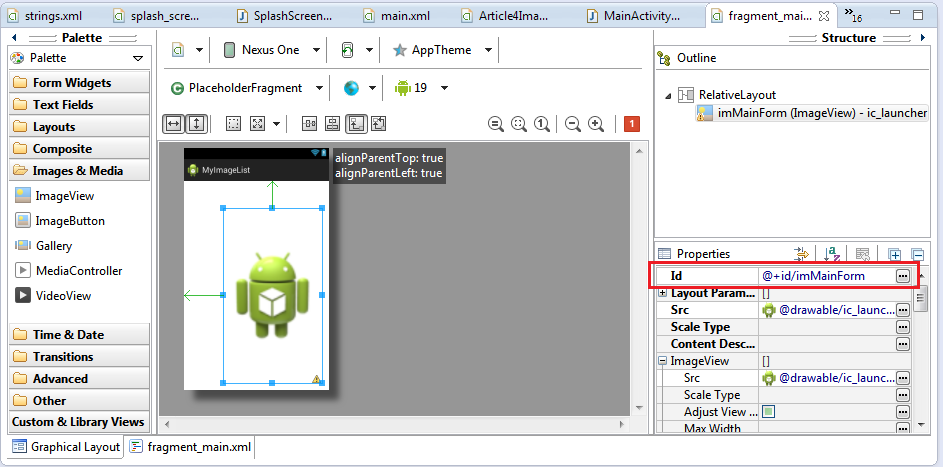Screen dimensions: 943x467
Task: Open the ellipsis button for Max Width
Action: point(902,429)
